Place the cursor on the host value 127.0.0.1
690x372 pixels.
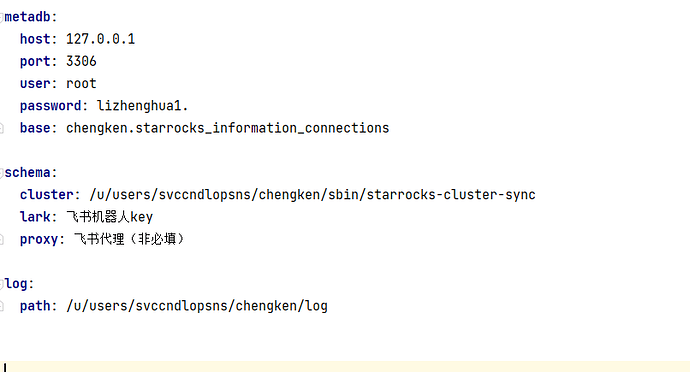click(100, 39)
